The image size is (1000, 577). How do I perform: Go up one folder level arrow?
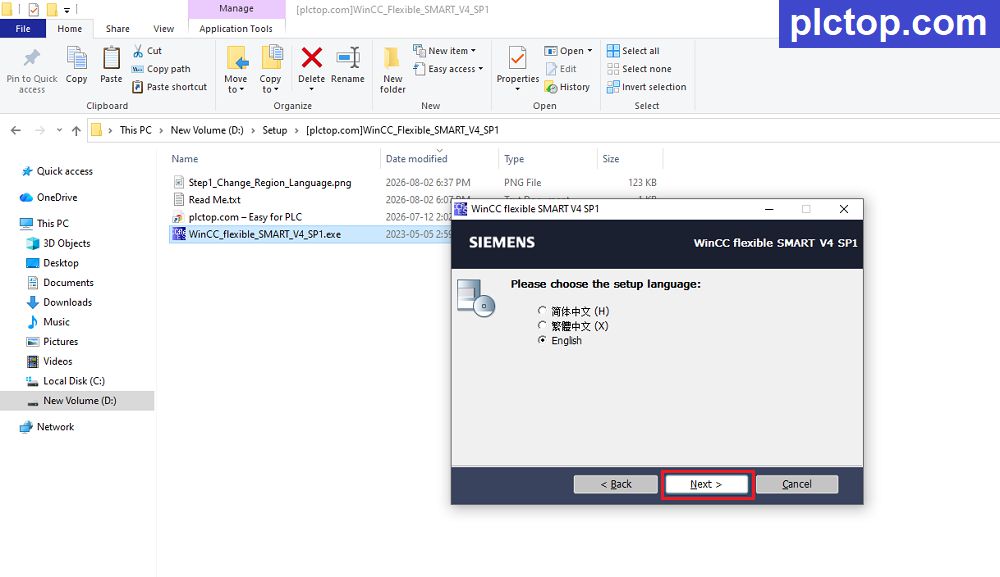coord(76,130)
